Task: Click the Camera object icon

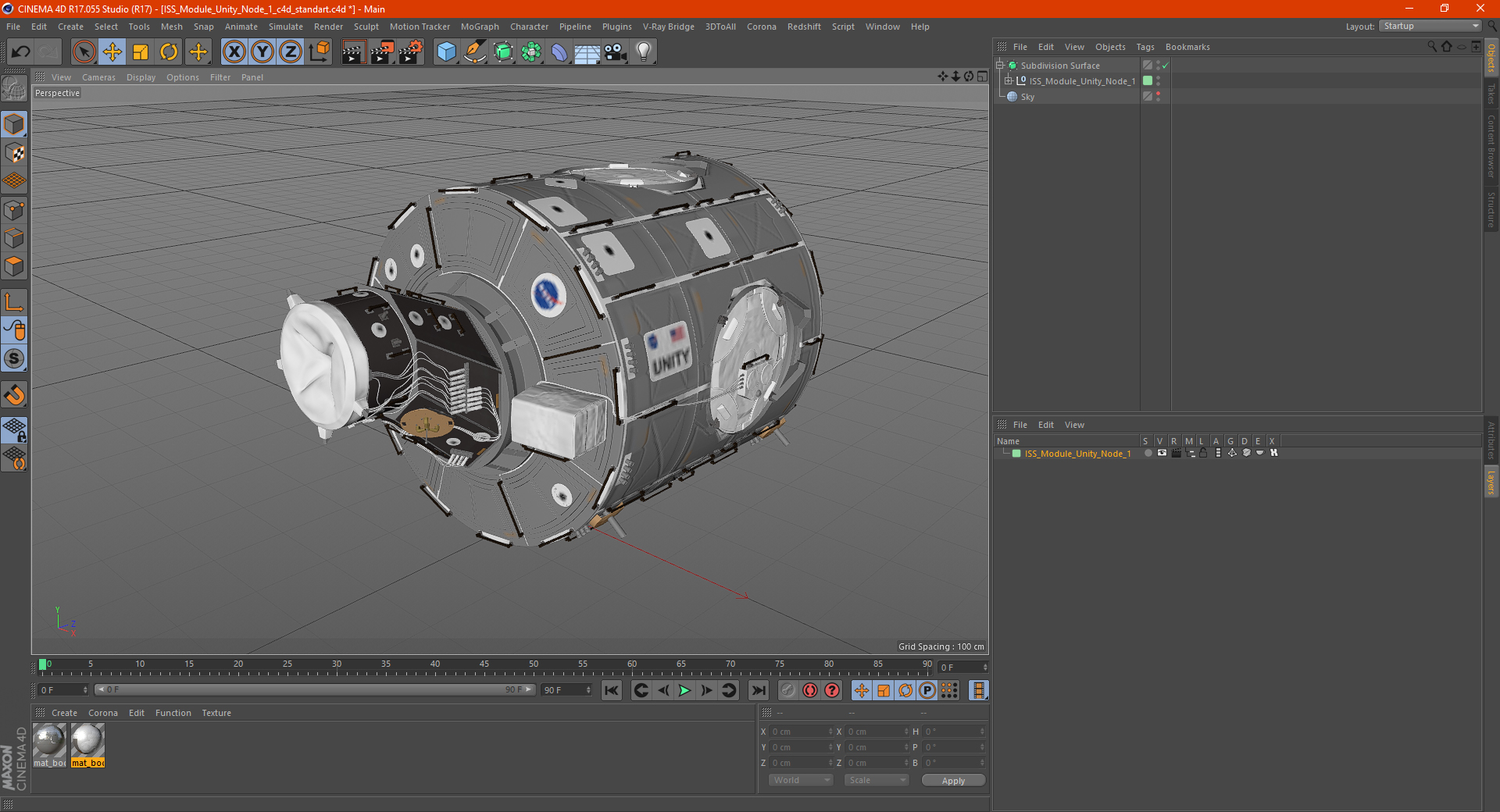Action: pyautogui.click(x=616, y=52)
